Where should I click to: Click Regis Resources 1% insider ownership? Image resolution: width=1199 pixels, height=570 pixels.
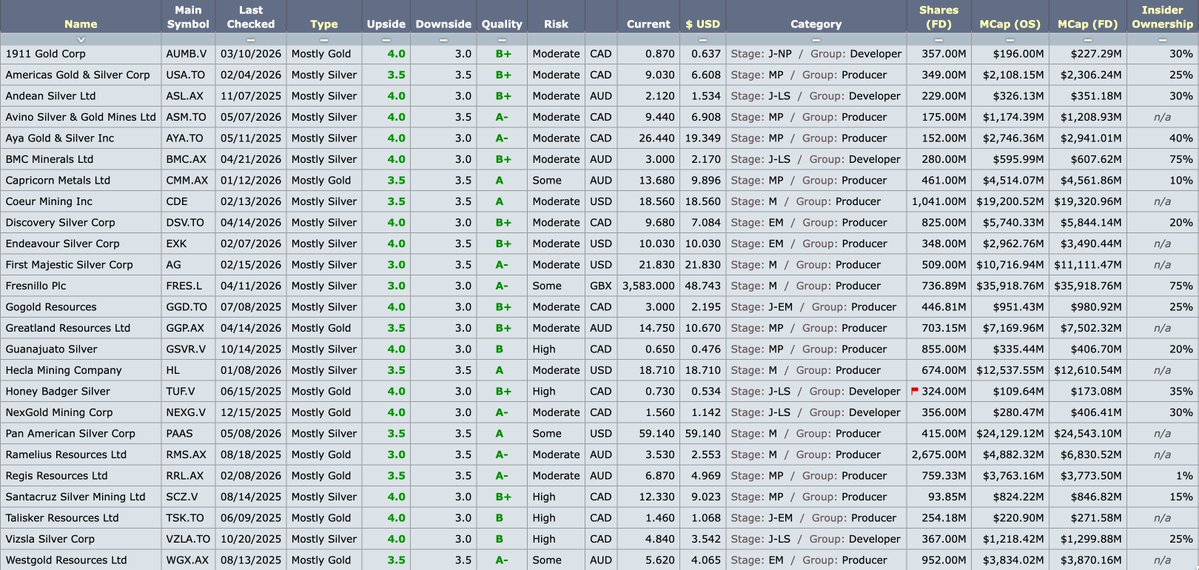[1186, 475]
